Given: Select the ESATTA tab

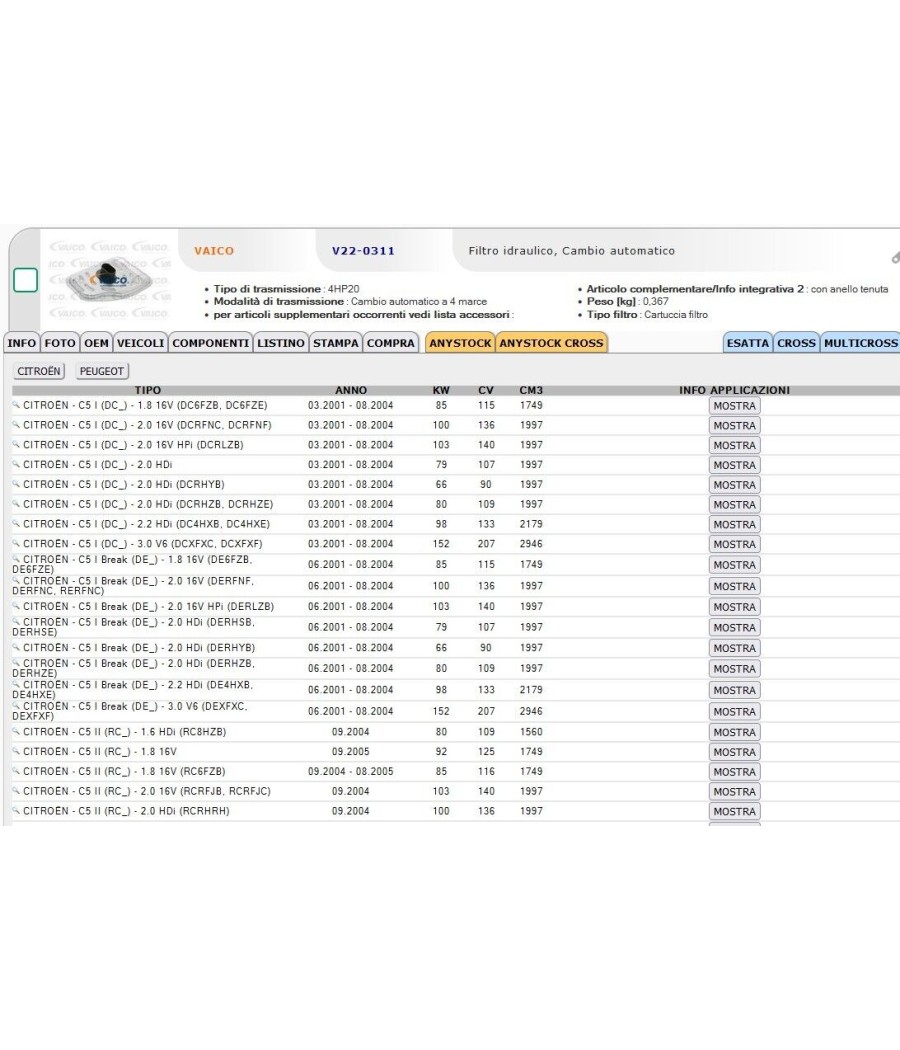Looking at the screenshot, I should (x=748, y=343).
